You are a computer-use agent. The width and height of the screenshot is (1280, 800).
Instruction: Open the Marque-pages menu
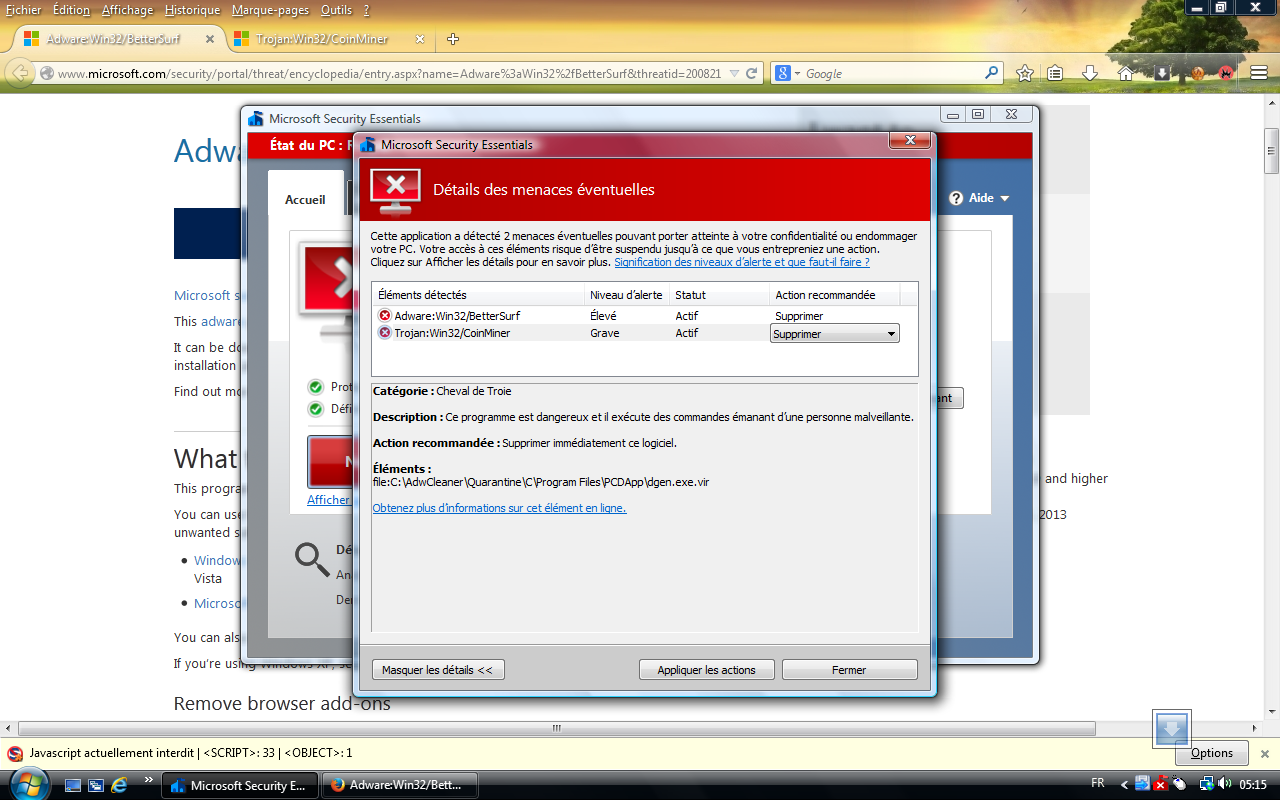click(270, 10)
